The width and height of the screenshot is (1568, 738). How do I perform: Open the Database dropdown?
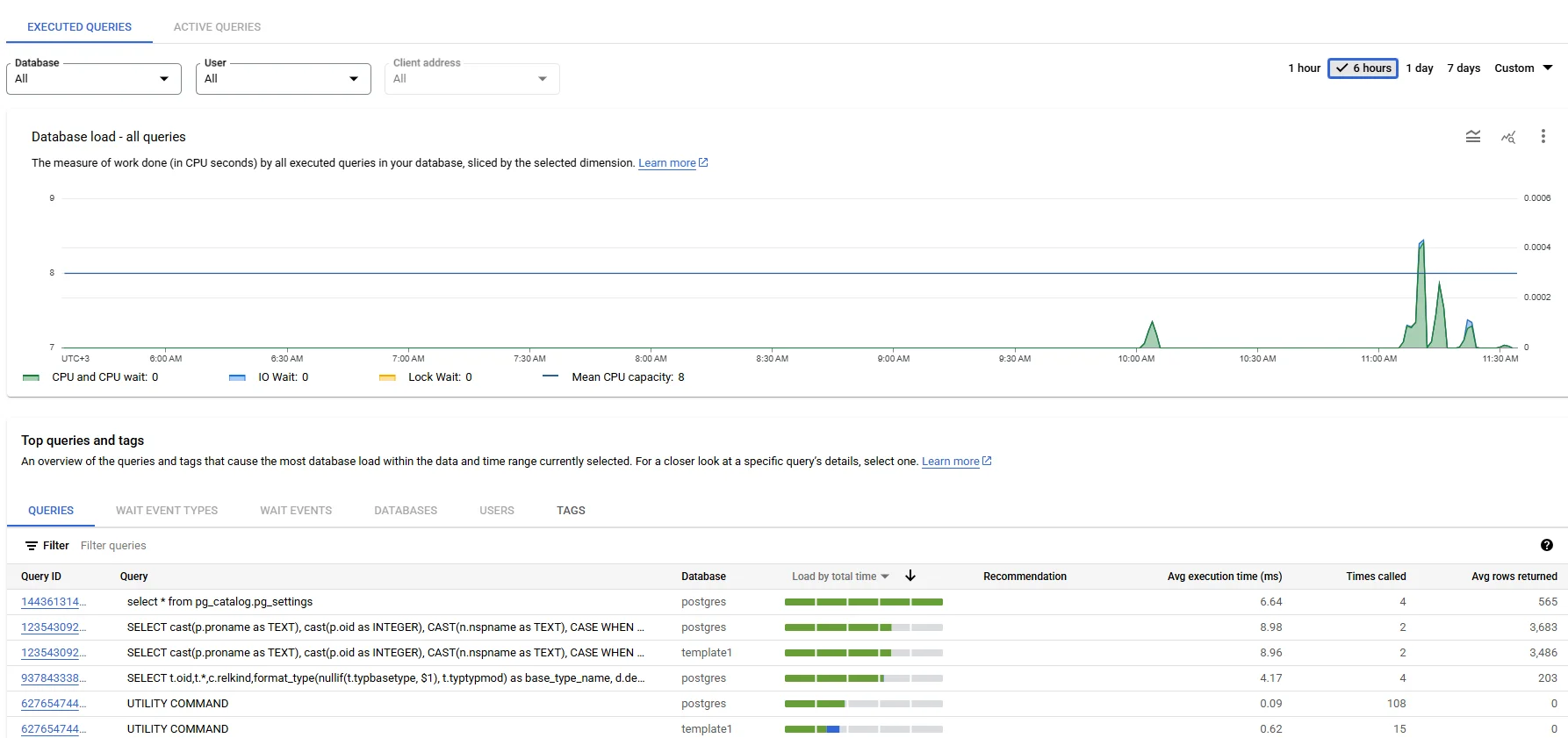[93, 79]
